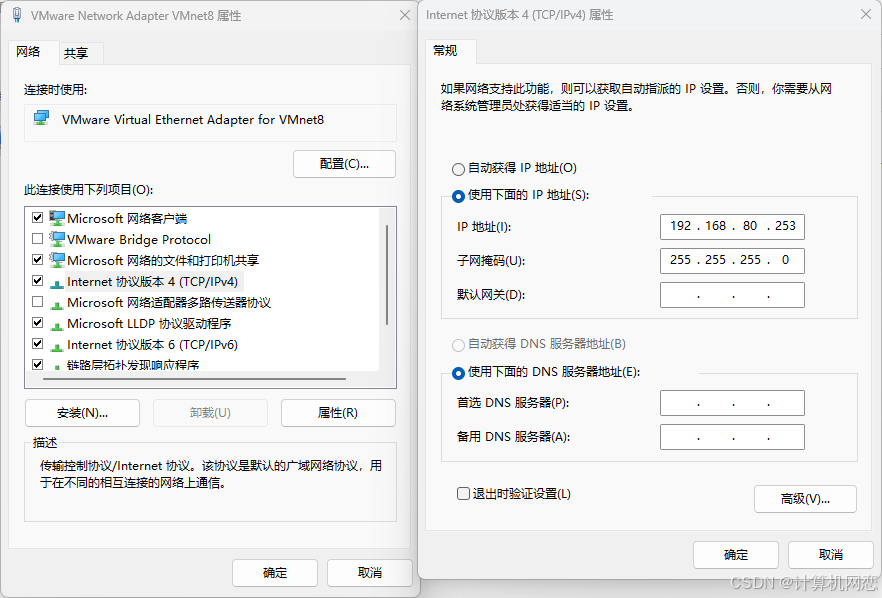This screenshot has width=882, height=598.
Task: Uncheck Internet 协议版本 4 (TCP/IPv4) checkbox
Action: (x=38, y=281)
